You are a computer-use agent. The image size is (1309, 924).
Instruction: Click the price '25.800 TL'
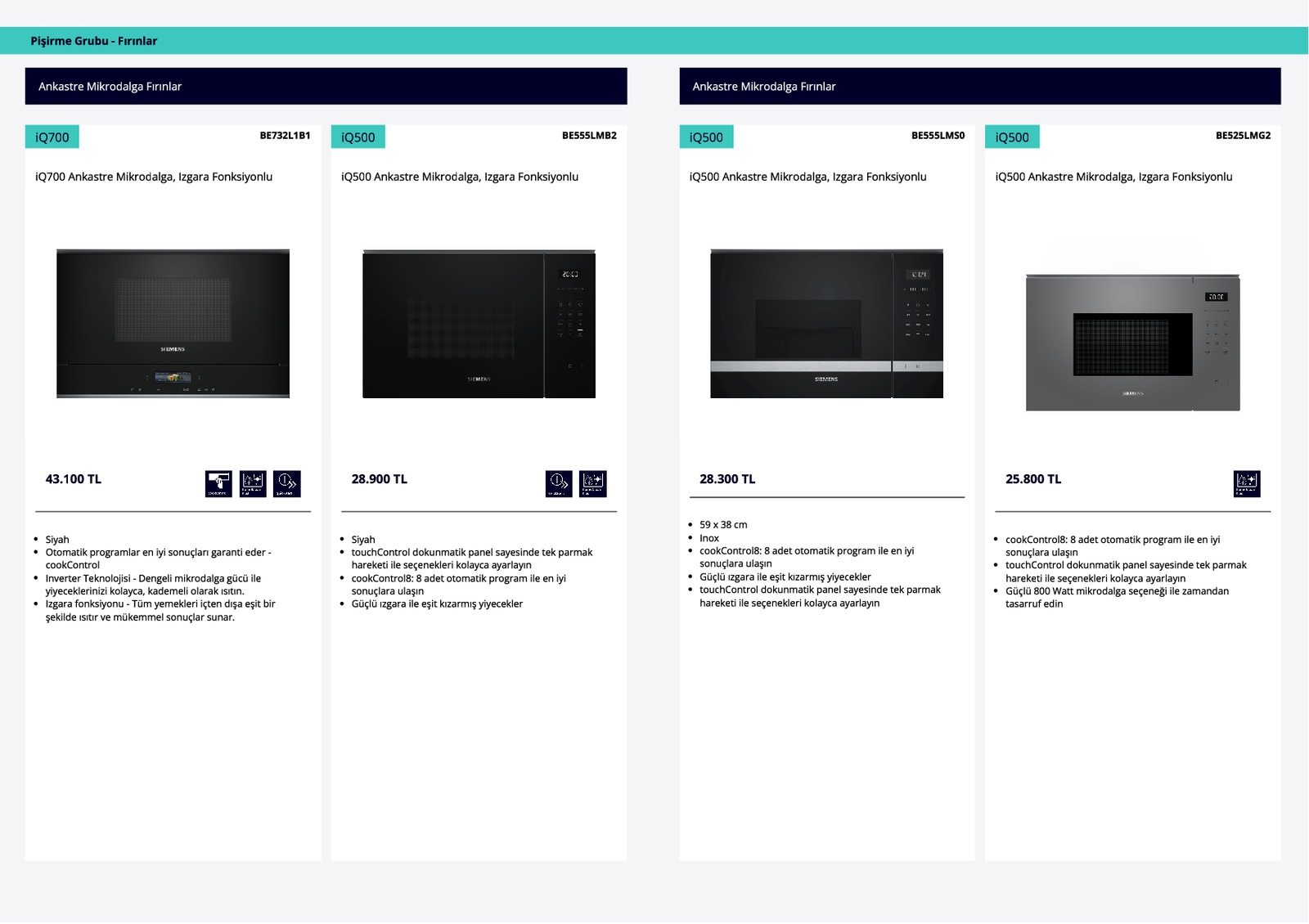point(1033,479)
